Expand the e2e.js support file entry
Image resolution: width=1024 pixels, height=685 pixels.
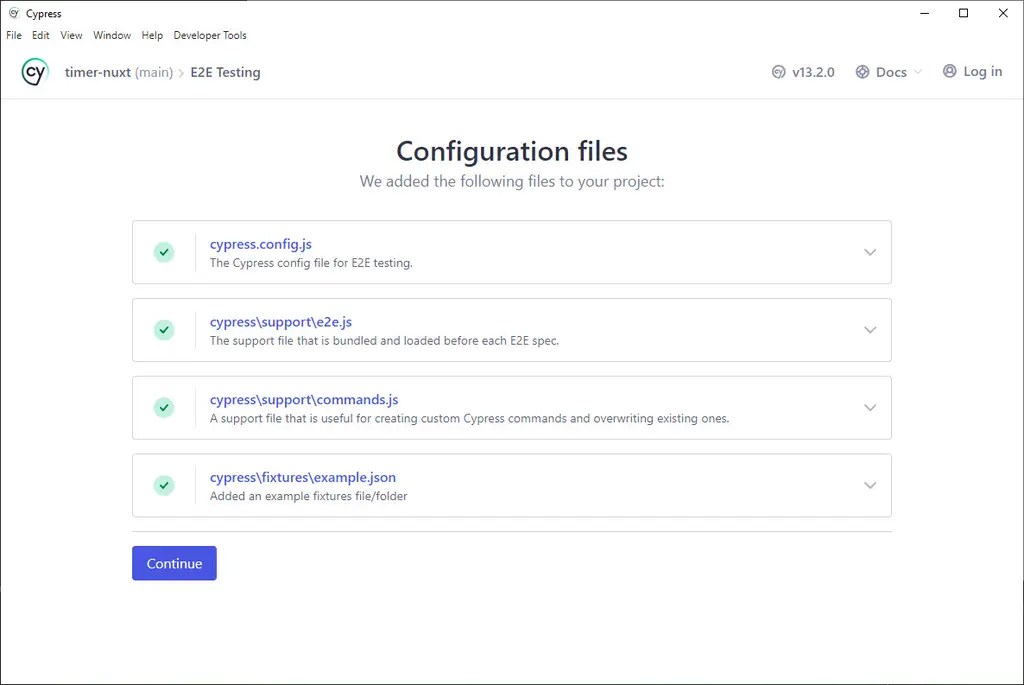[870, 330]
